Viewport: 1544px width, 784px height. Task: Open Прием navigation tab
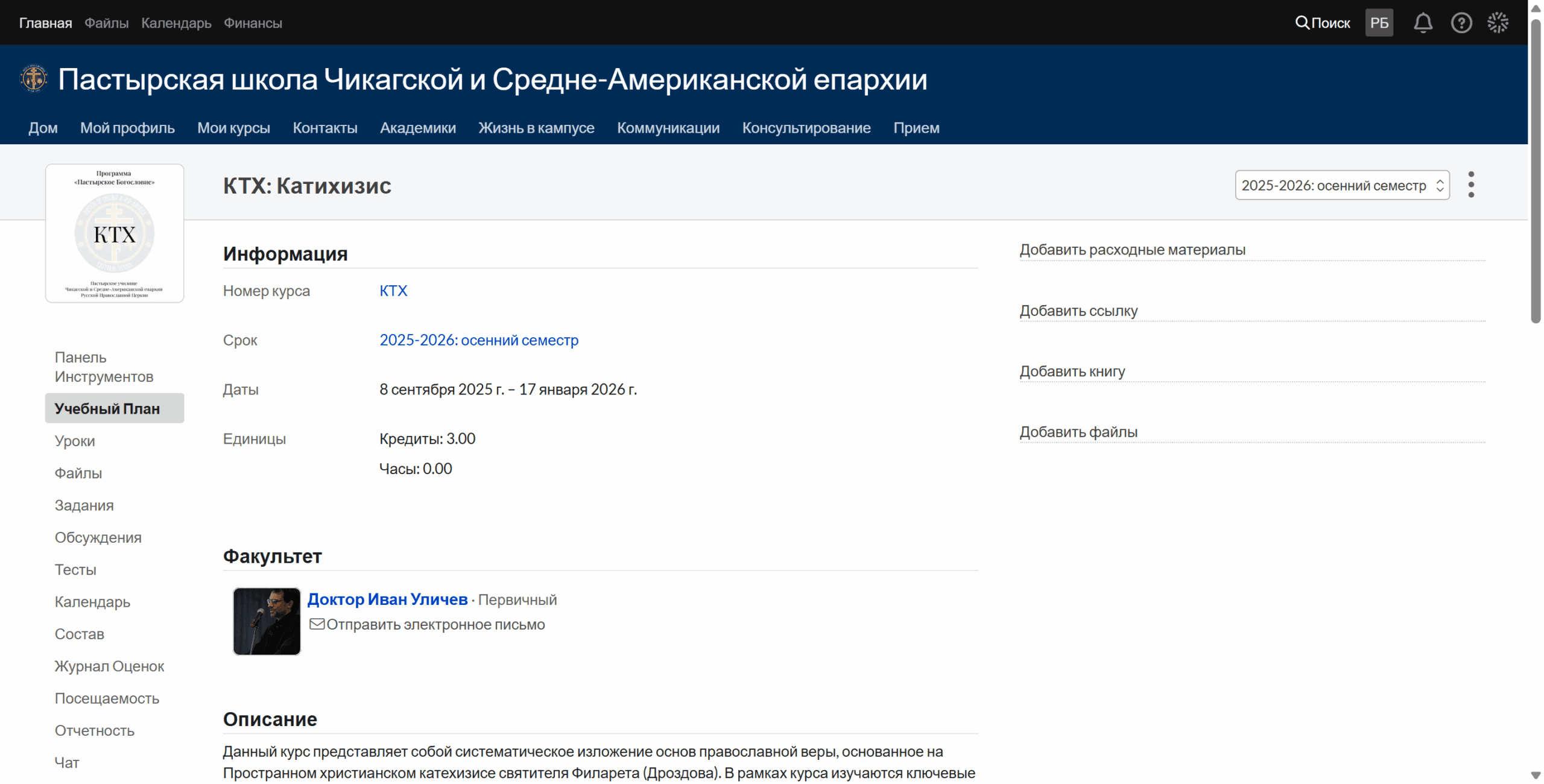coord(916,128)
